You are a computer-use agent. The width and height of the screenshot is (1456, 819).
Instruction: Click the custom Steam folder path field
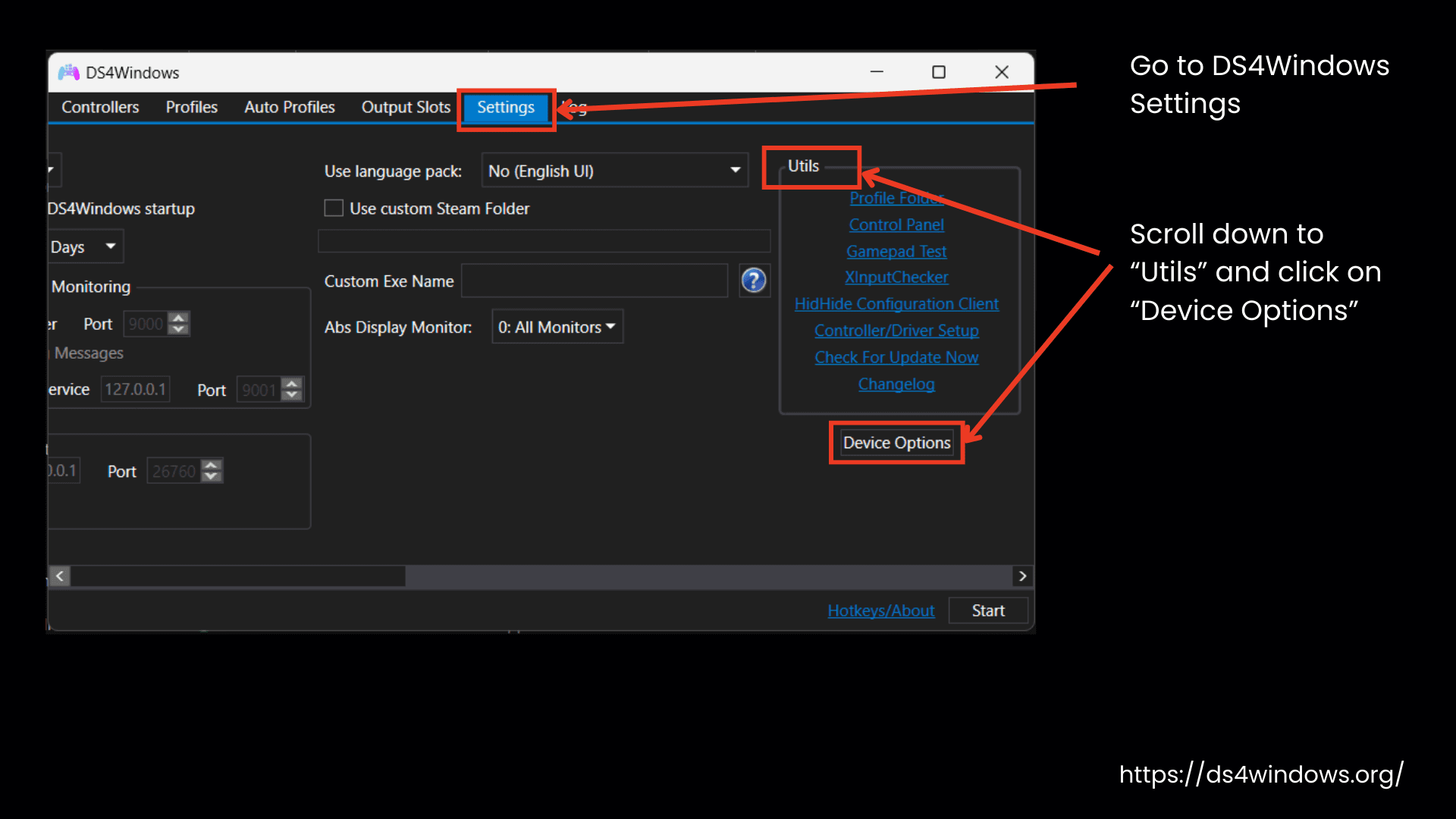pos(544,241)
